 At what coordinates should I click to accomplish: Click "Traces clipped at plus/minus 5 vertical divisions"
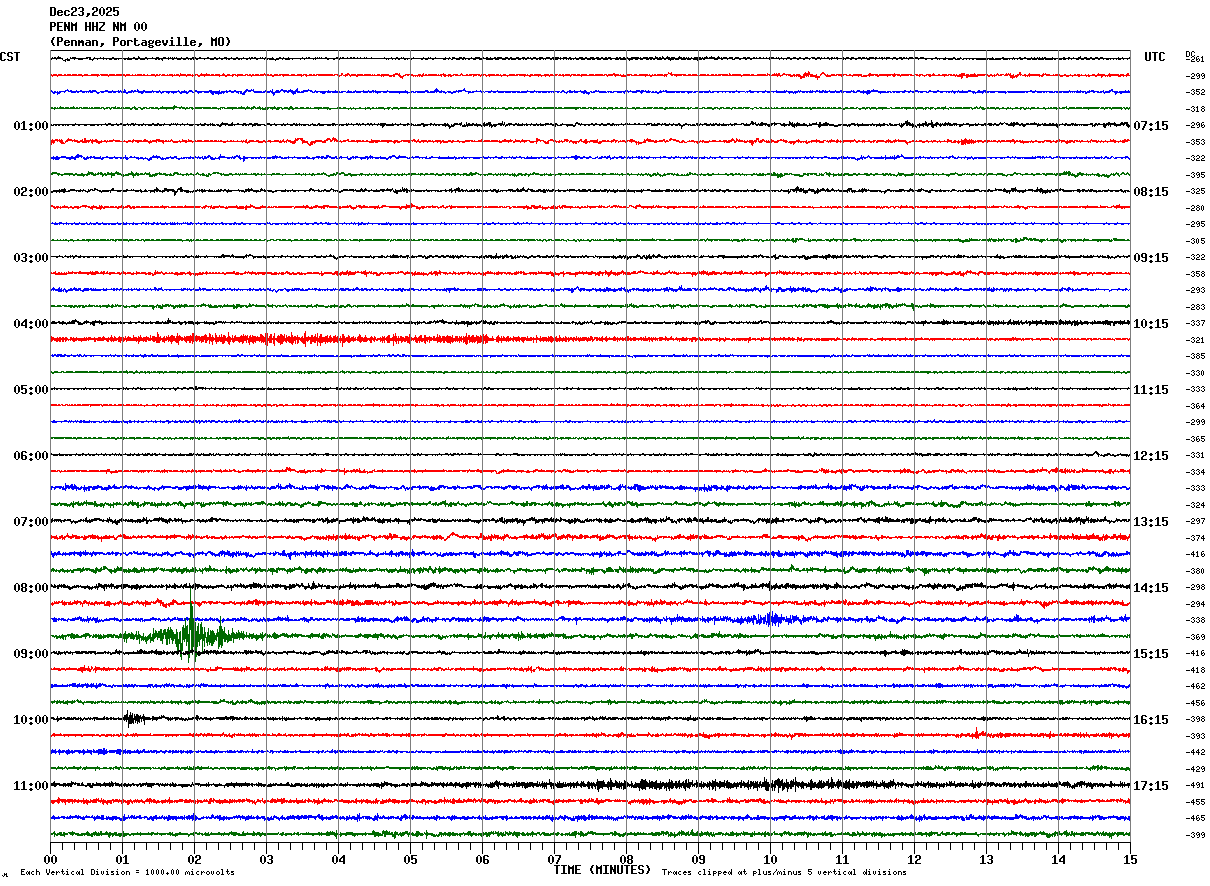(x=784, y=873)
